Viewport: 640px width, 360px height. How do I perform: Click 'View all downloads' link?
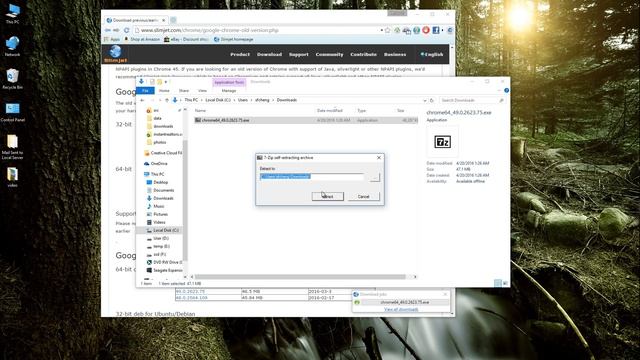click(401, 309)
